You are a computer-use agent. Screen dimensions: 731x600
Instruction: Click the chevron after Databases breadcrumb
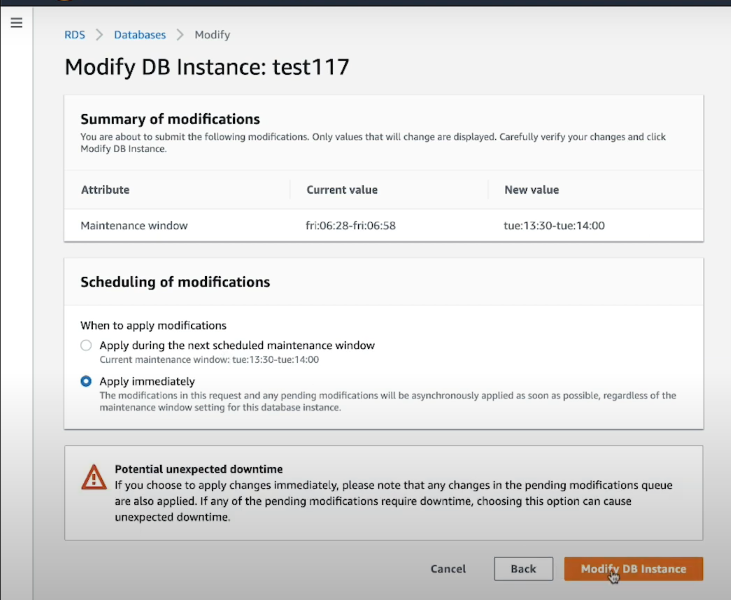click(x=180, y=35)
